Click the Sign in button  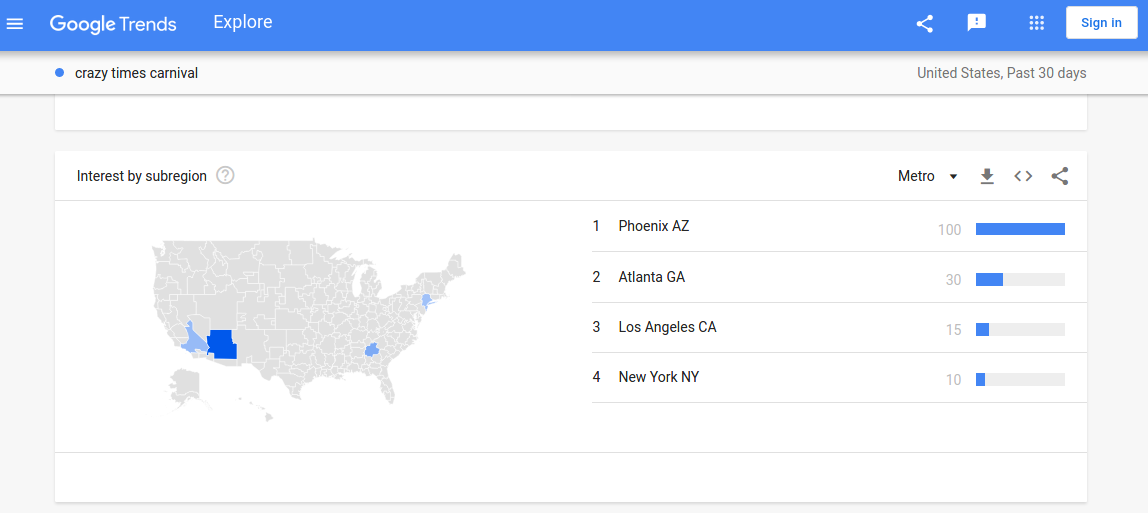coord(1101,23)
